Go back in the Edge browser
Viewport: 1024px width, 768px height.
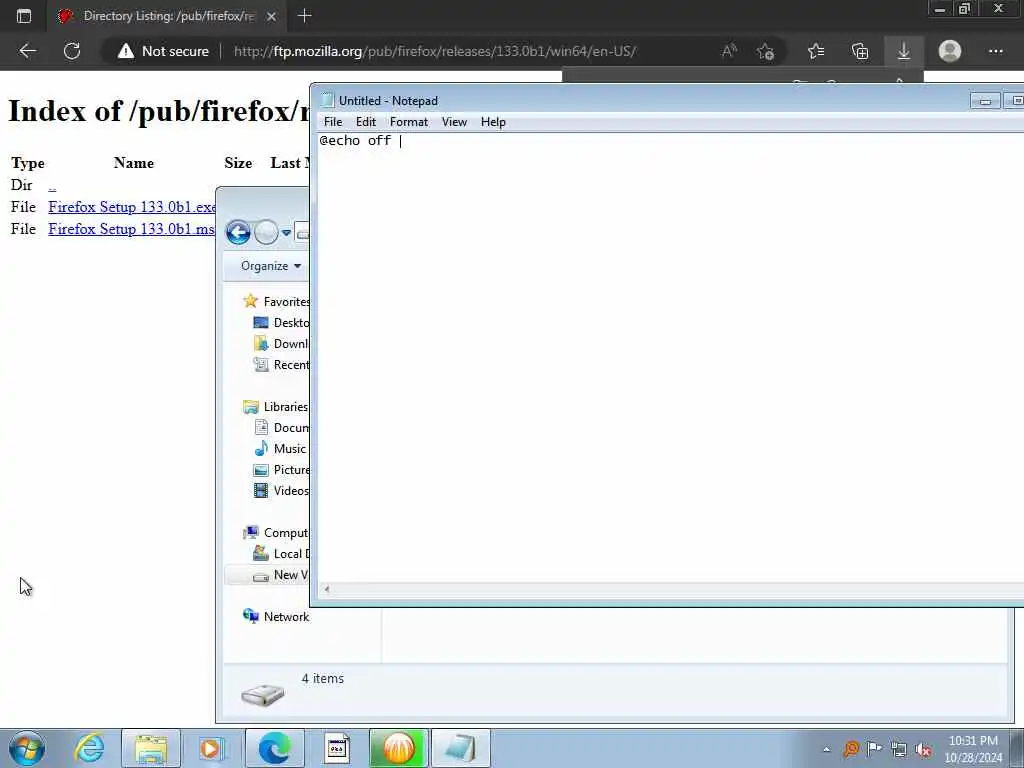click(27, 51)
